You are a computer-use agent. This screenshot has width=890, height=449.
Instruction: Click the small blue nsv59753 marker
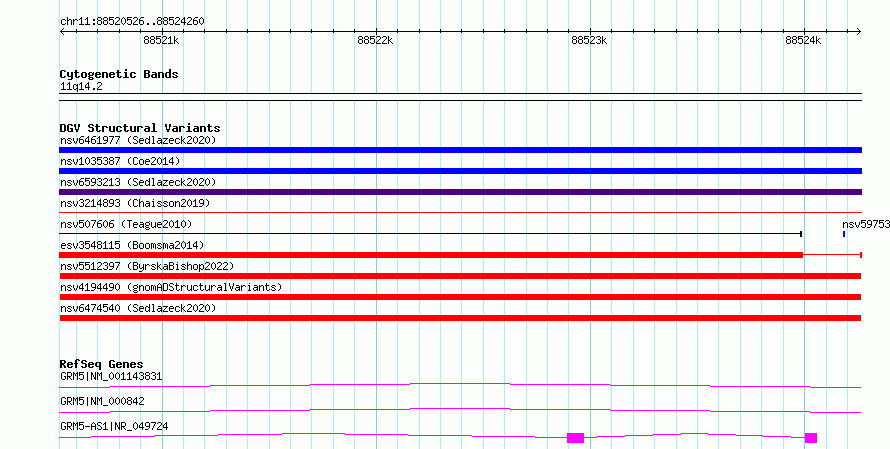pyautogui.click(x=844, y=234)
